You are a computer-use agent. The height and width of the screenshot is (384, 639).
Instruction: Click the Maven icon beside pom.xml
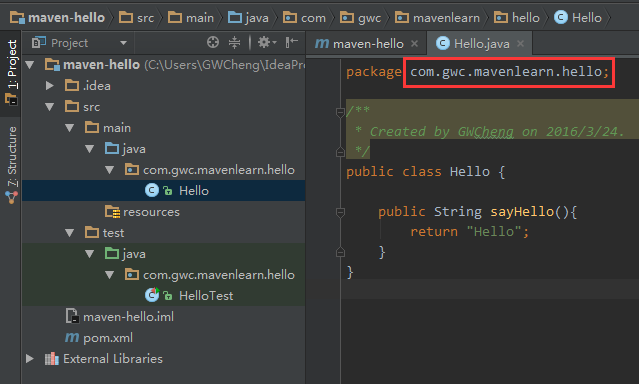[72, 338]
